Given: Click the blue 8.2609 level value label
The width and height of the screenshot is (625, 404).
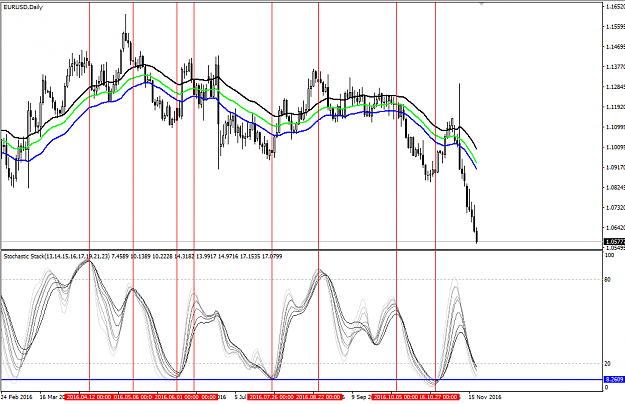Looking at the screenshot, I should [x=614, y=379].
